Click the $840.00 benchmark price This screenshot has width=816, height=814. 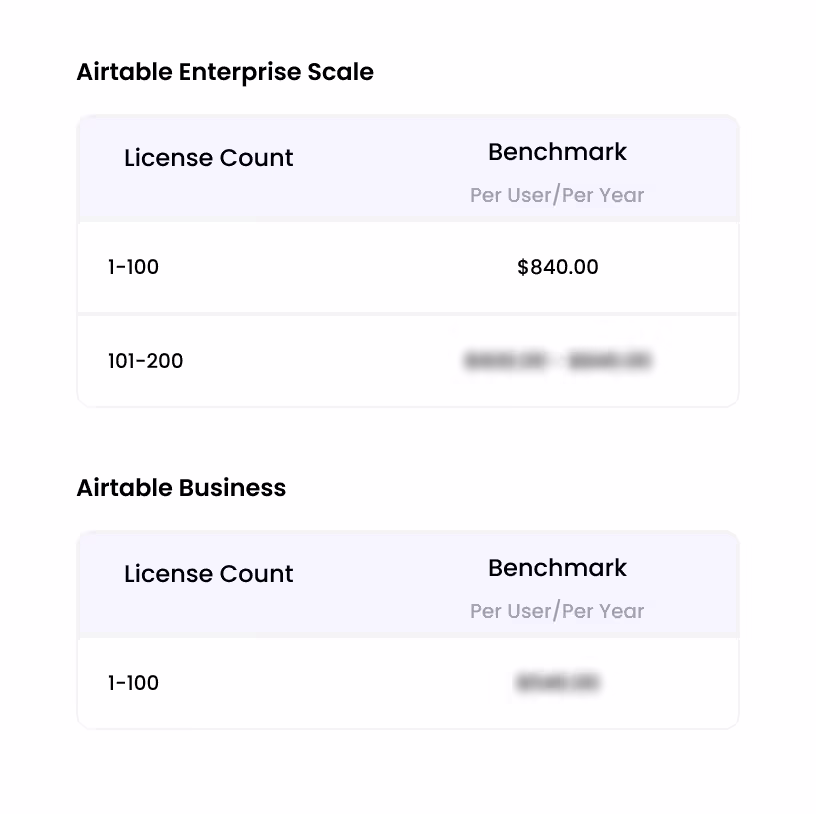click(x=557, y=267)
